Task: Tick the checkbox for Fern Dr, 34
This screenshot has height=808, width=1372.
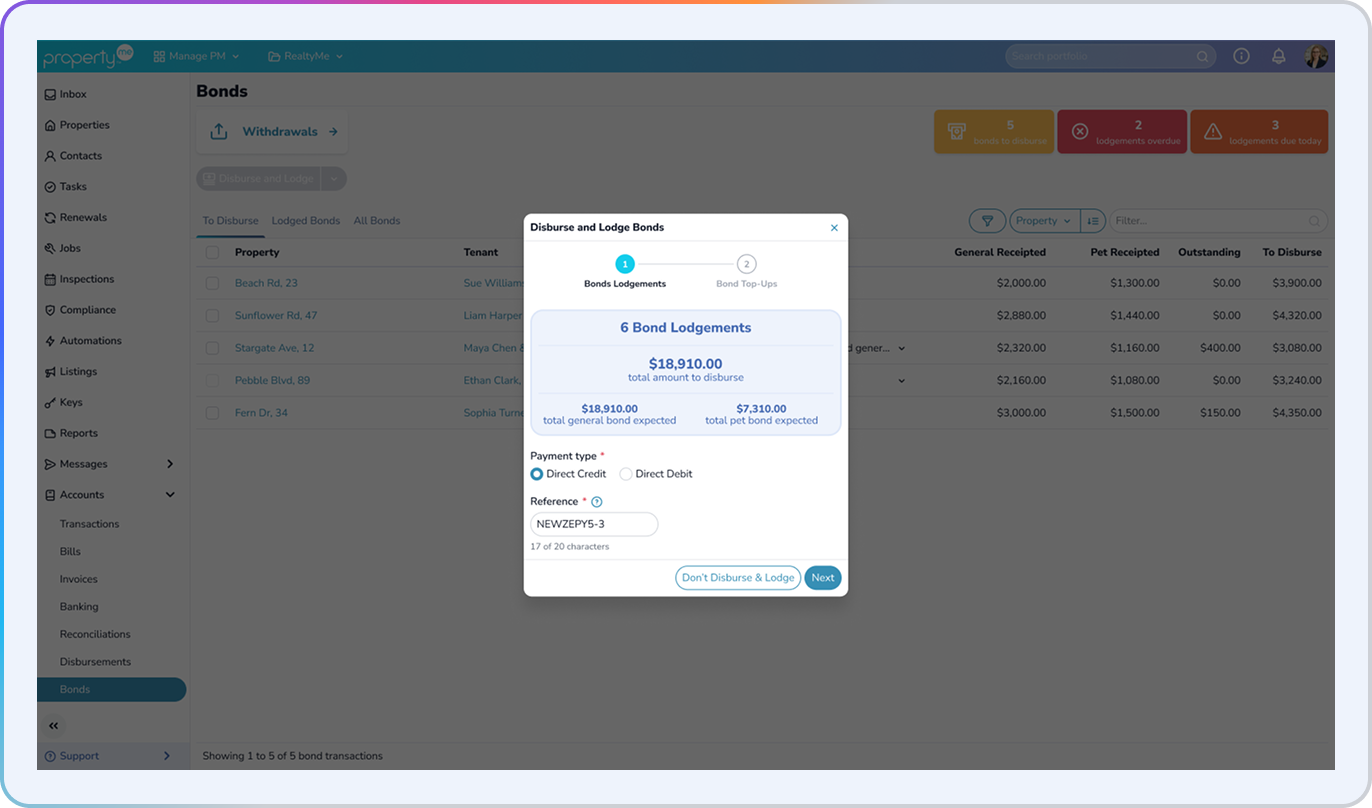Action: [x=212, y=413]
